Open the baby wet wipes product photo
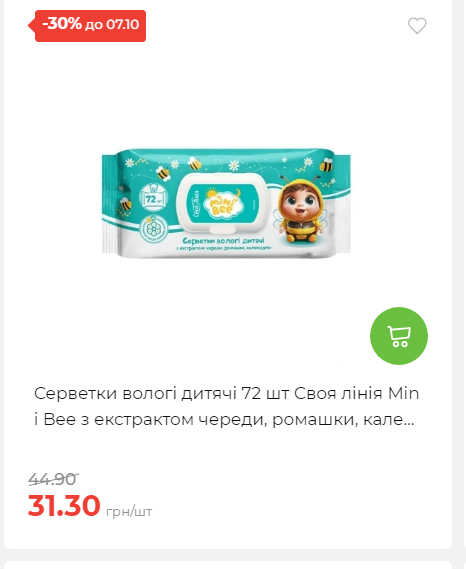 click(x=226, y=202)
